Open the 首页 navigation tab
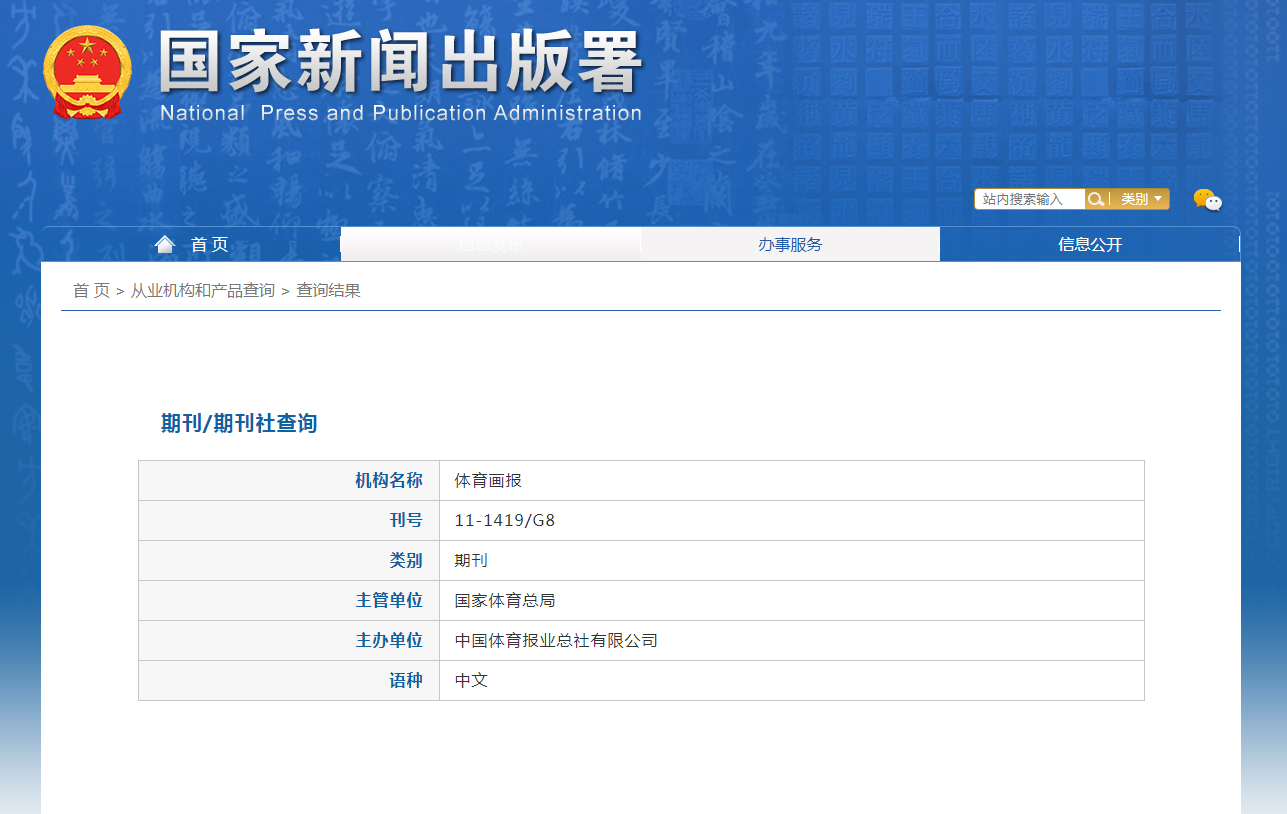This screenshot has width=1287, height=814. tap(209, 244)
